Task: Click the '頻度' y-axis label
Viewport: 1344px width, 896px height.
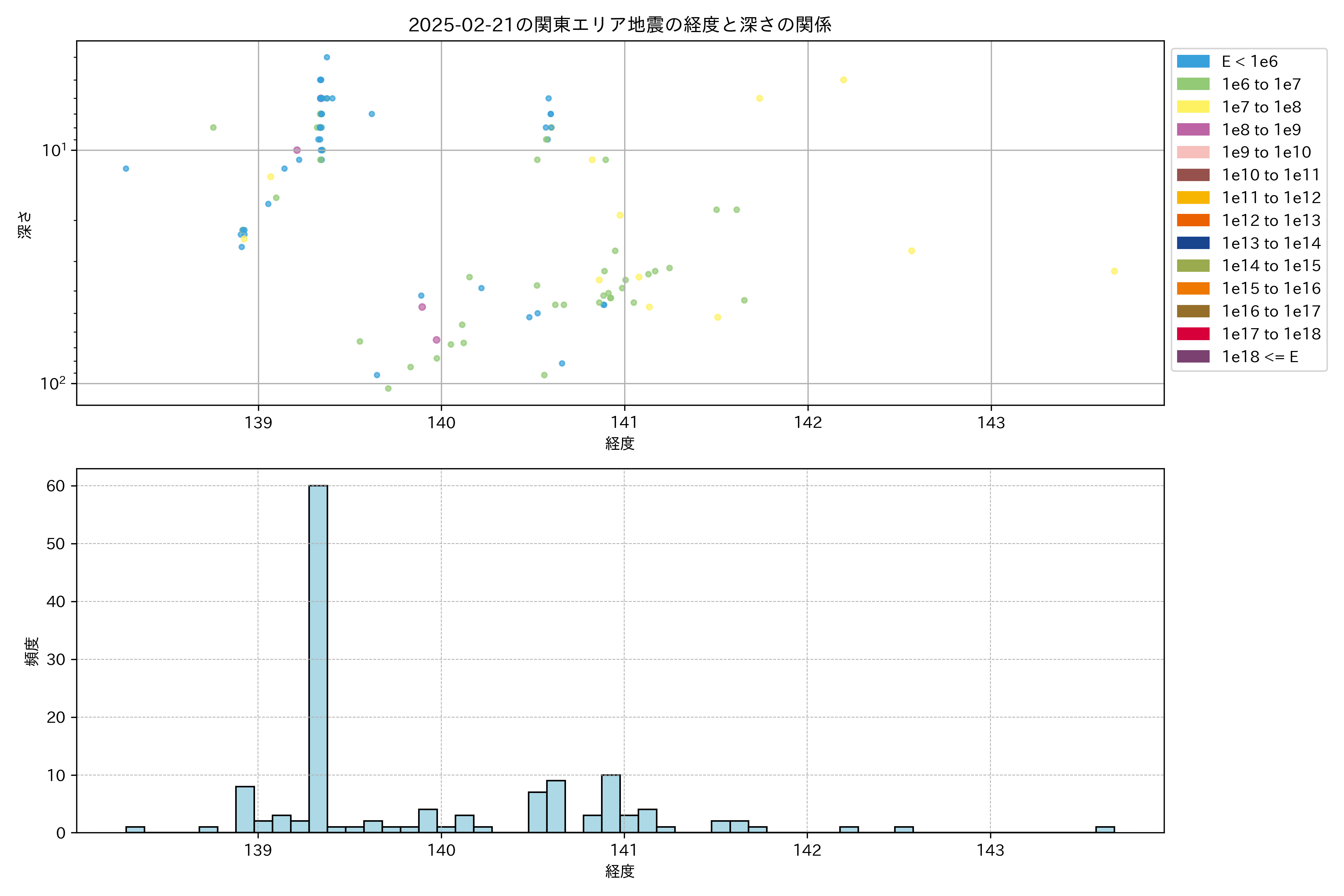Action: pyautogui.click(x=32, y=651)
